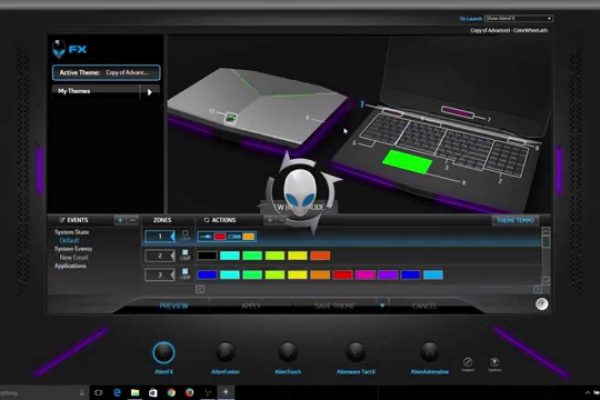Select the black swatch in zone 2
This screenshot has width=600, height=400.
point(207,256)
